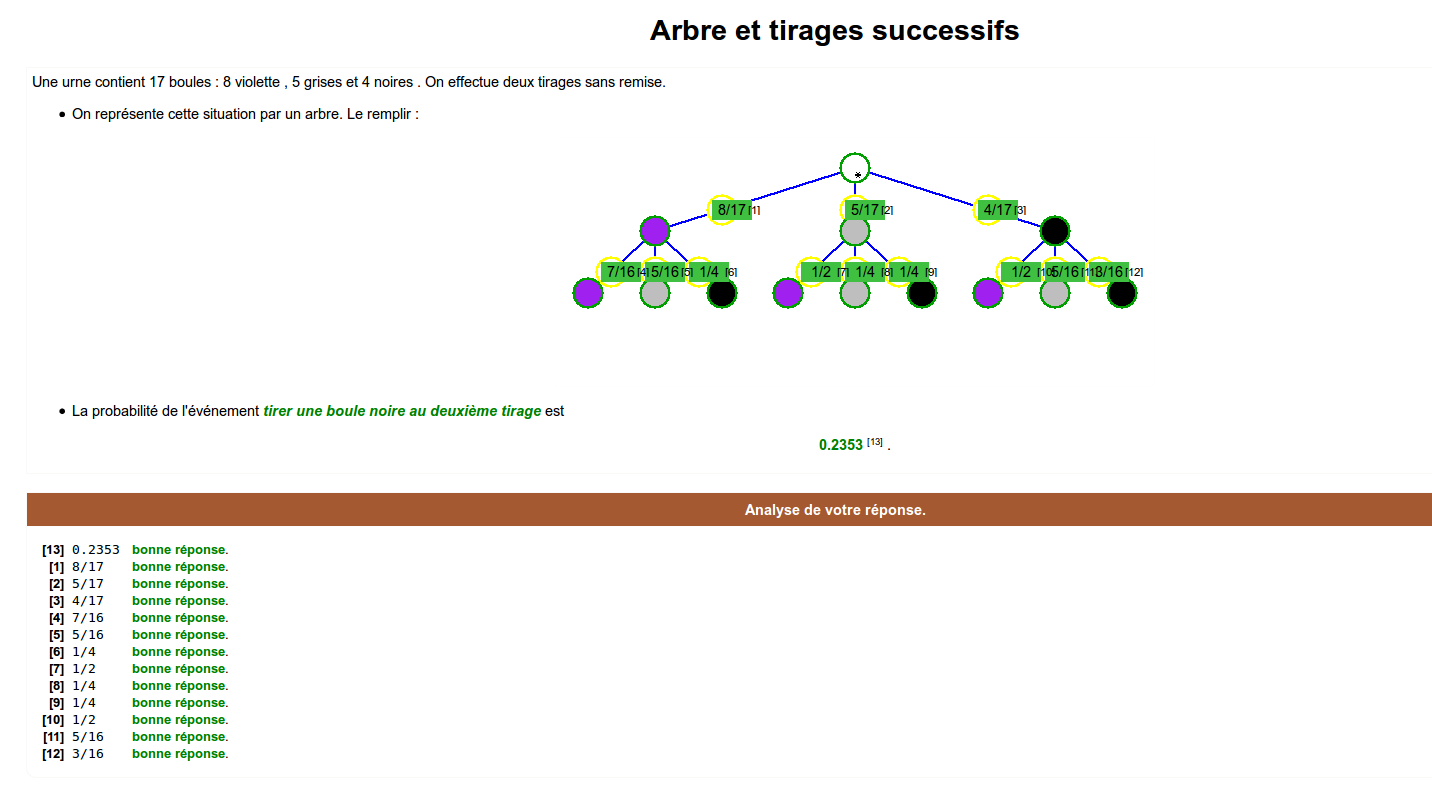Click the 0.2353 probability answer in the question
This screenshot has width=1432, height=787.
pyautogui.click(x=840, y=445)
